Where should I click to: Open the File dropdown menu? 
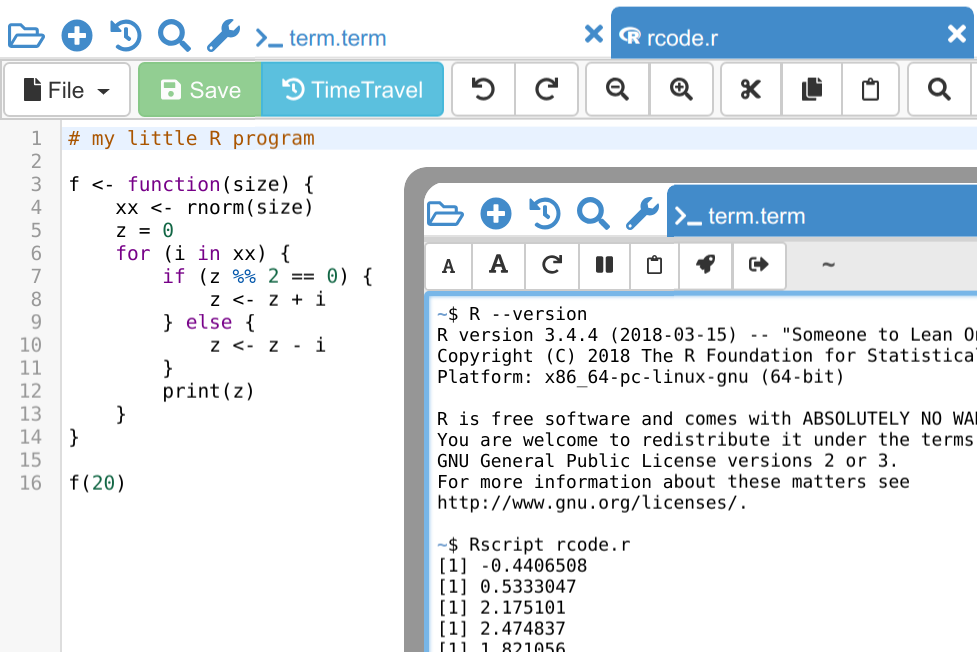(x=67, y=90)
